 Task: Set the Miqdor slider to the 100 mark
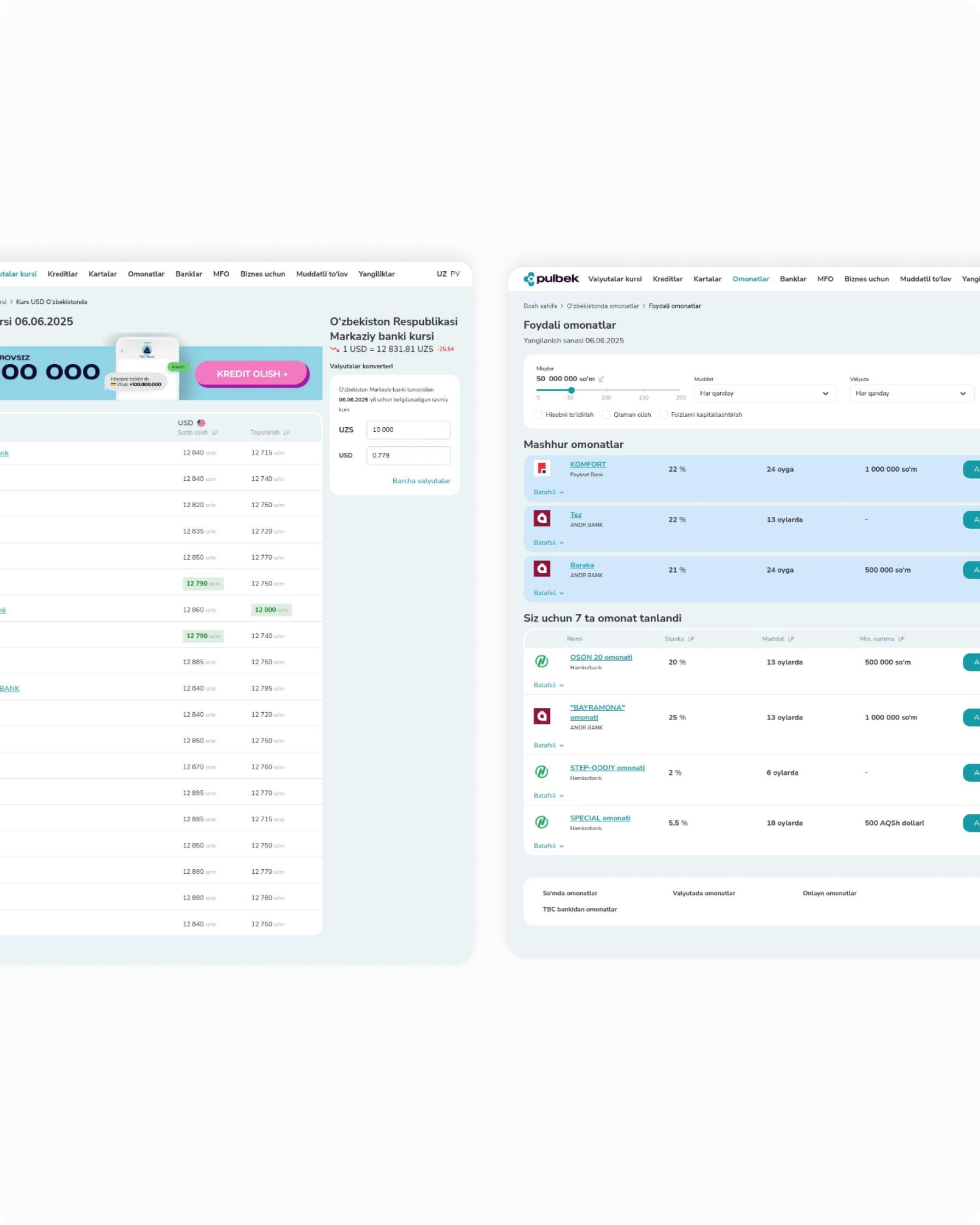pyautogui.click(x=606, y=390)
